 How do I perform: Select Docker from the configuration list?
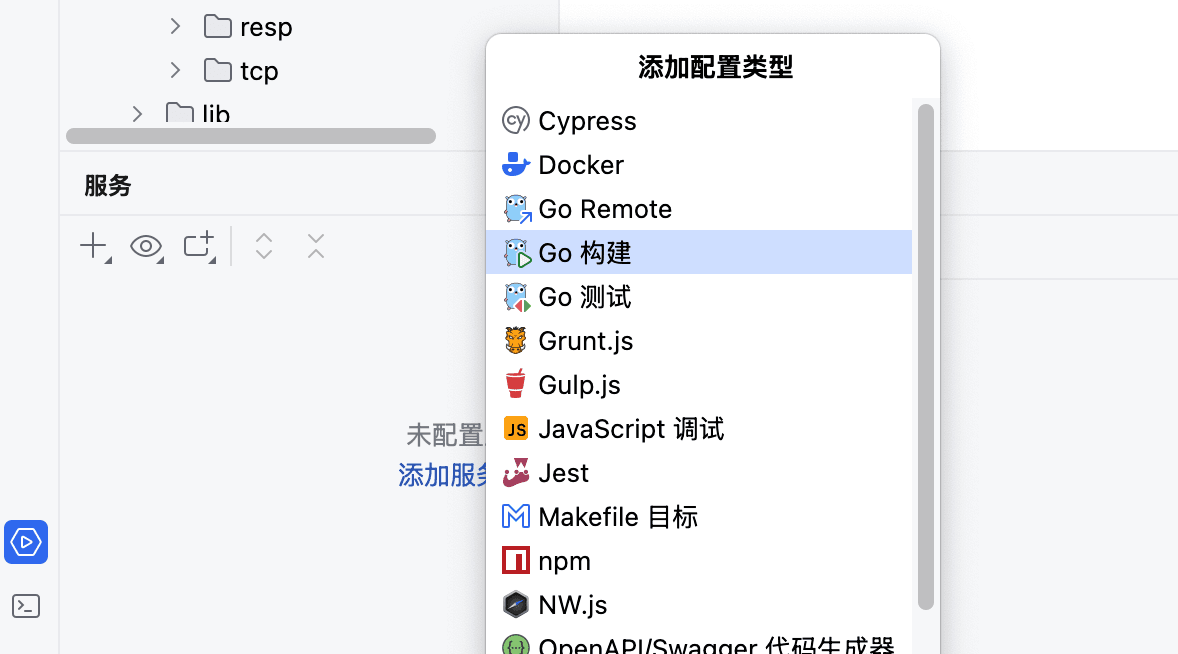click(581, 164)
